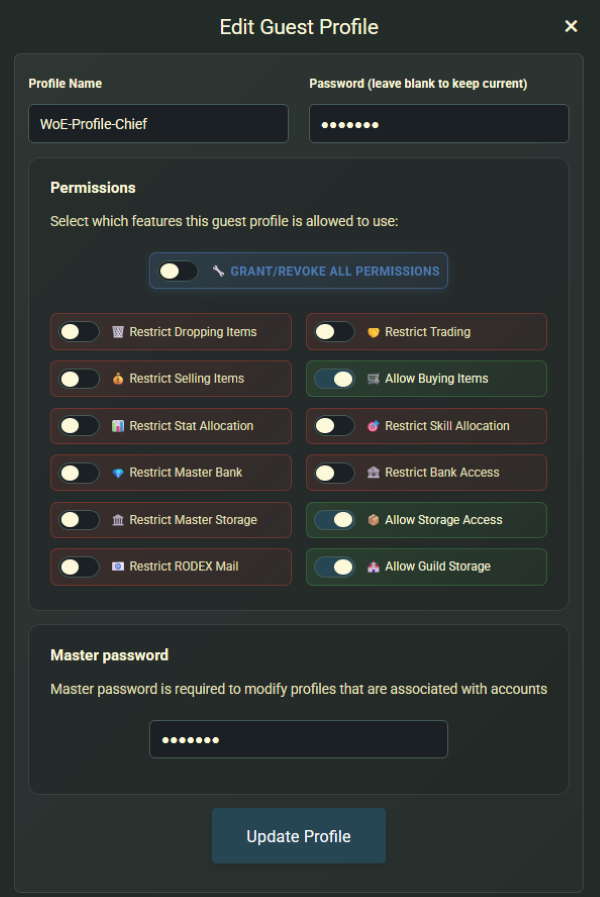Click the wastebasket icon beside Restrict Dropping Items
Viewport: 600px width, 897px height.
click(x=120, y=331)
